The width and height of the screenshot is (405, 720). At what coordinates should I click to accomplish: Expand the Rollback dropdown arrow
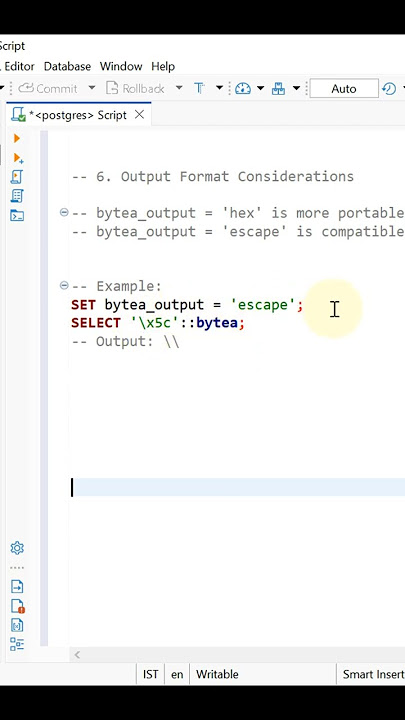179,88
